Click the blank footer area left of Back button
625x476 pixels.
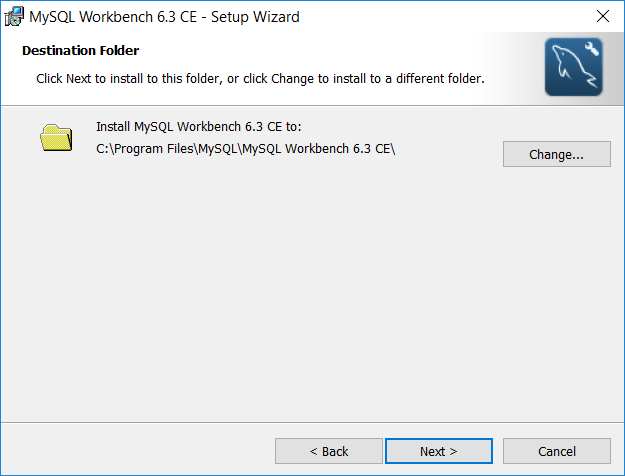click(140, 451)
